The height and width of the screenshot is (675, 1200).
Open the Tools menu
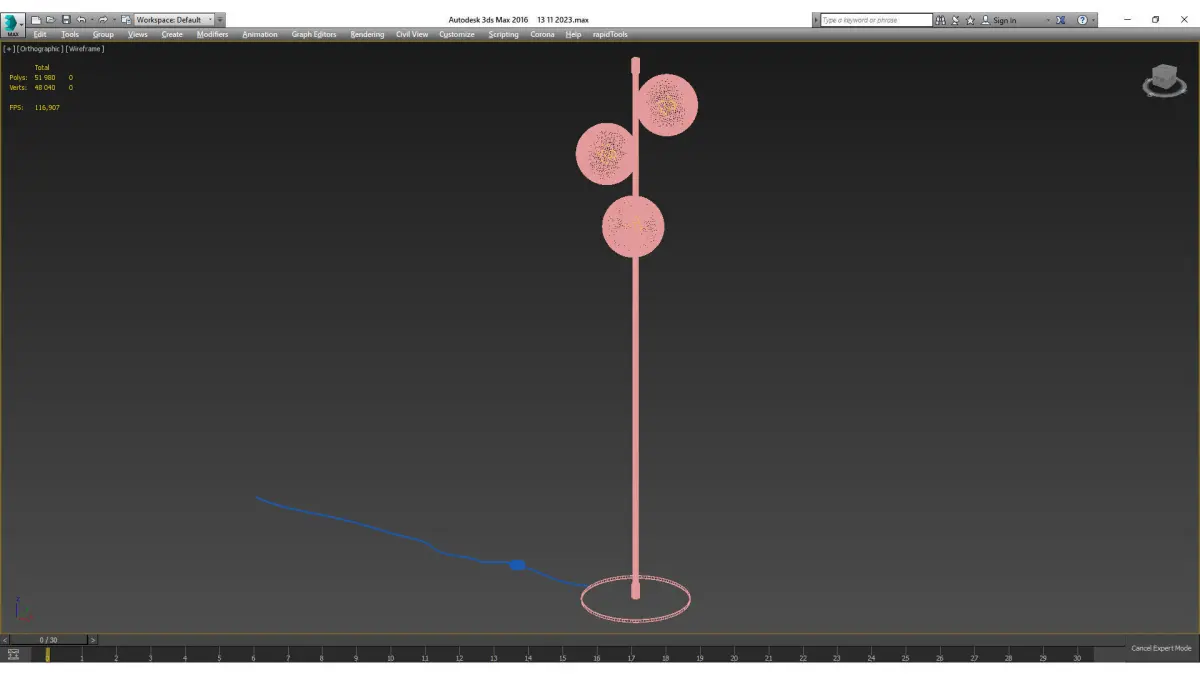[x=70, y=34]
